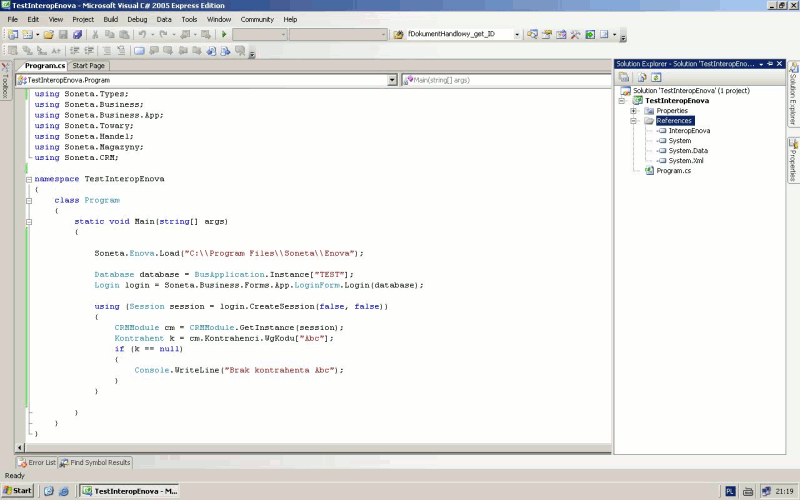Image resolution: width=800 pixels, height=500 pixels.
Task: Click Solution Explorer Refresh icon
Action: [656, 77]
